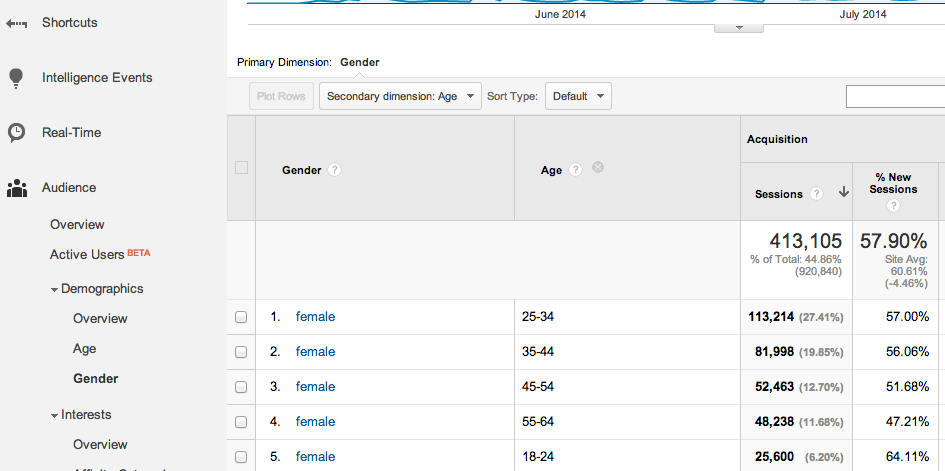This screenshot has width=945, height=471.
Task: Click the table search input field
Action: coord(895,97)
